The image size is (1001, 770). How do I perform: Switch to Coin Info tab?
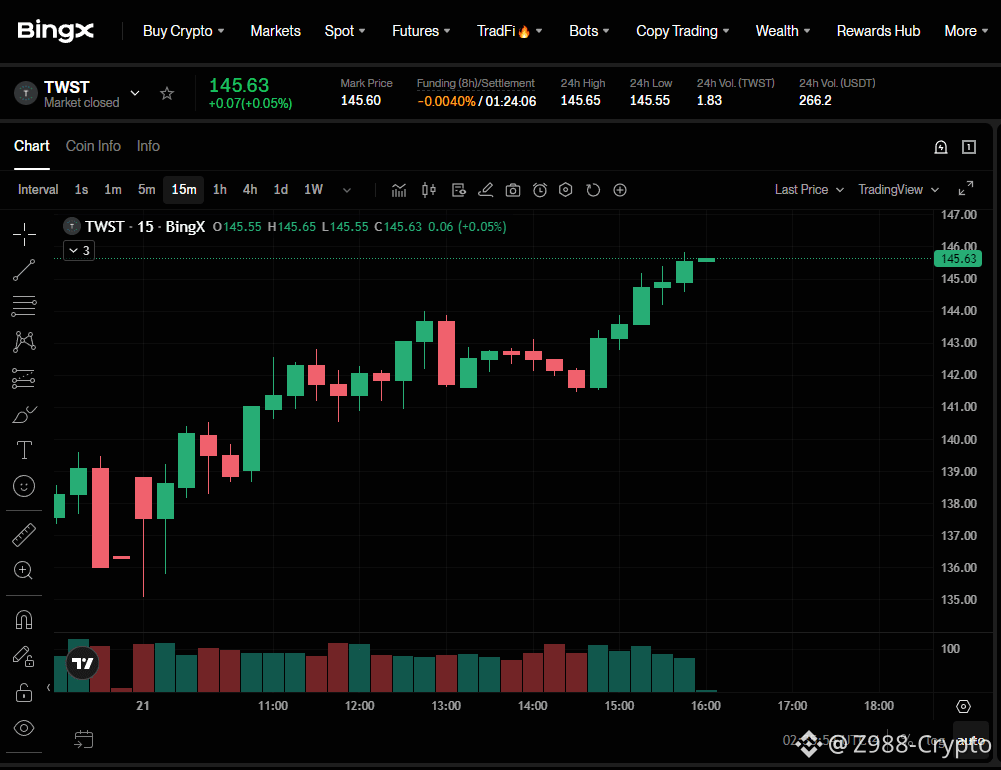(x=93, y=146)
